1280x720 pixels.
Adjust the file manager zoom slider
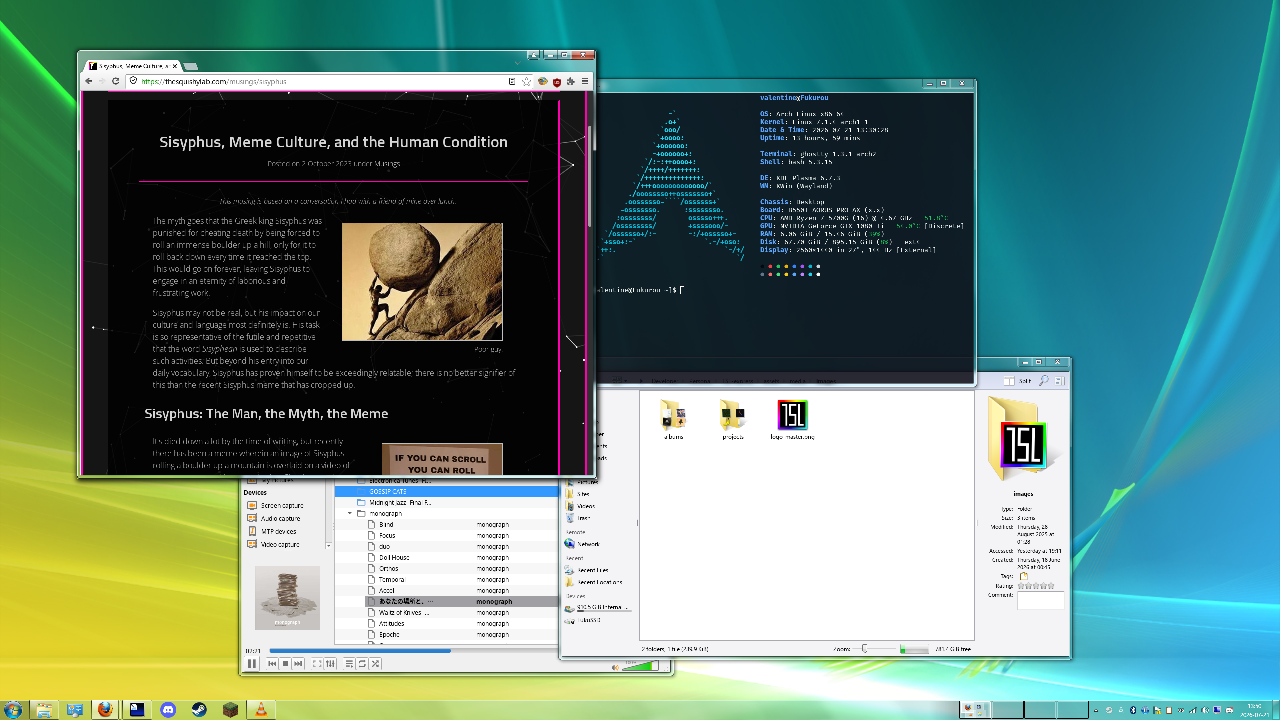875,648
